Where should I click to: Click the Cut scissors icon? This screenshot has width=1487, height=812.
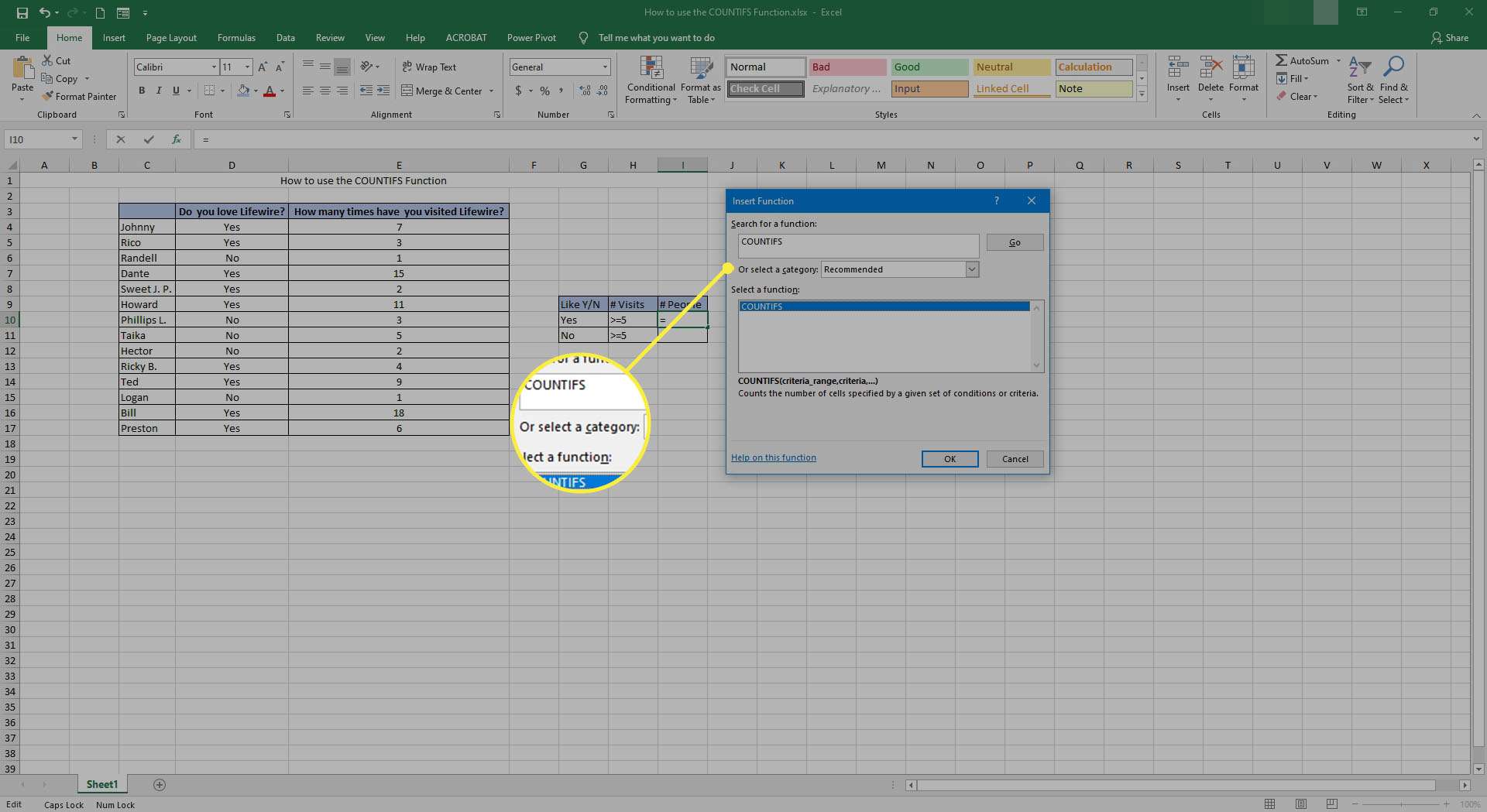[x=48, y=60]
